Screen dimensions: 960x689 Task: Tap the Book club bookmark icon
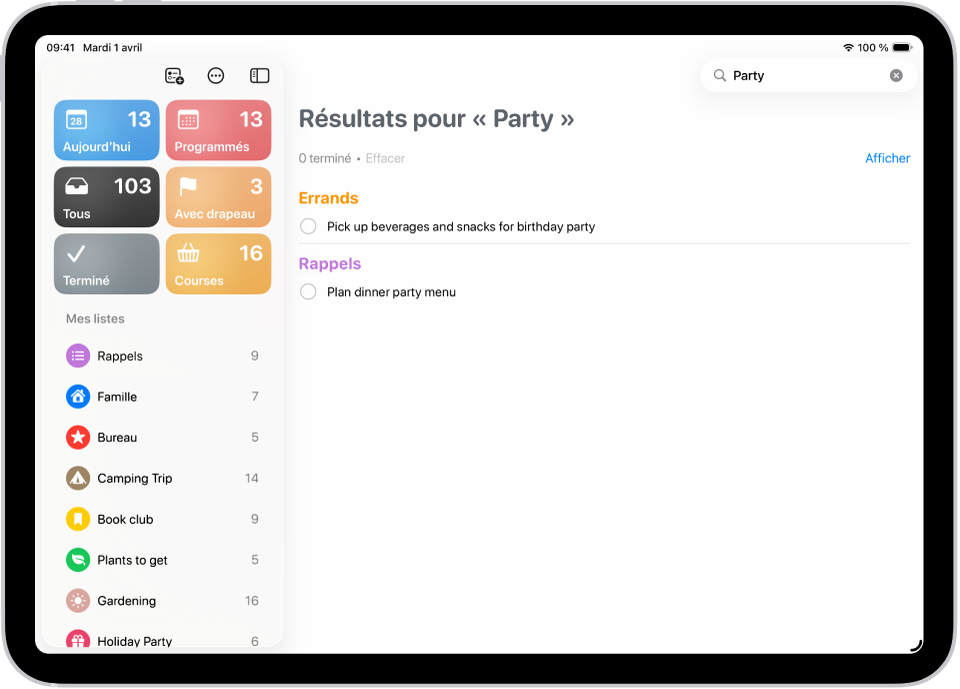click(x=78, y=519)
